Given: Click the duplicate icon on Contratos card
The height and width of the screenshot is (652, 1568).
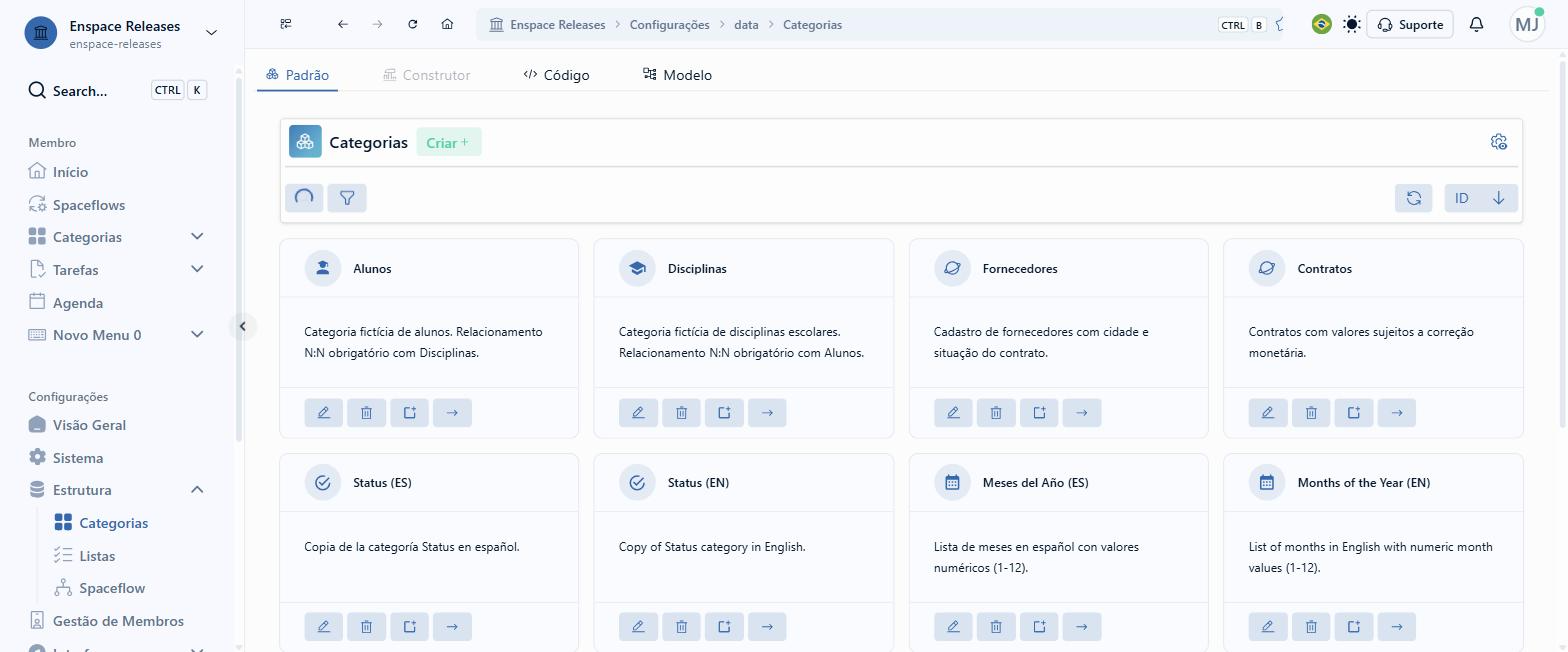Looking at the screenshot, I should click(1354, 412).
